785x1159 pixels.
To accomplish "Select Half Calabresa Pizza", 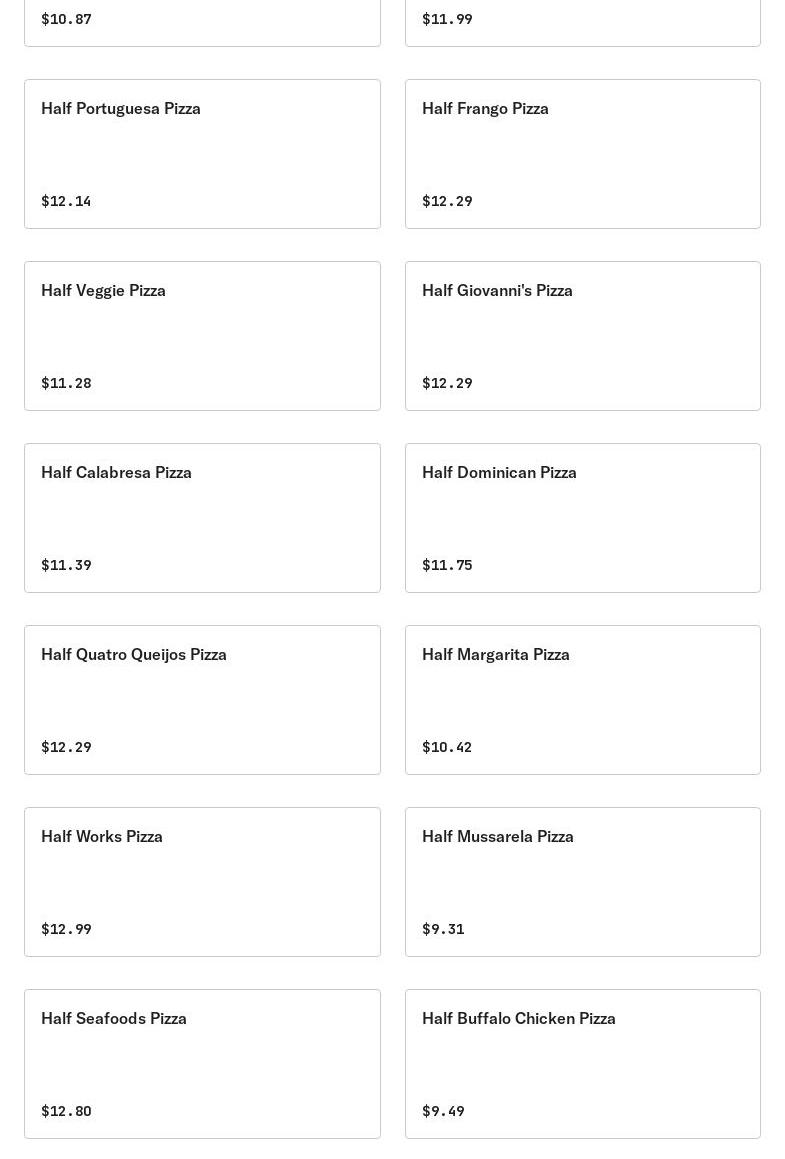I will point(202,517).
